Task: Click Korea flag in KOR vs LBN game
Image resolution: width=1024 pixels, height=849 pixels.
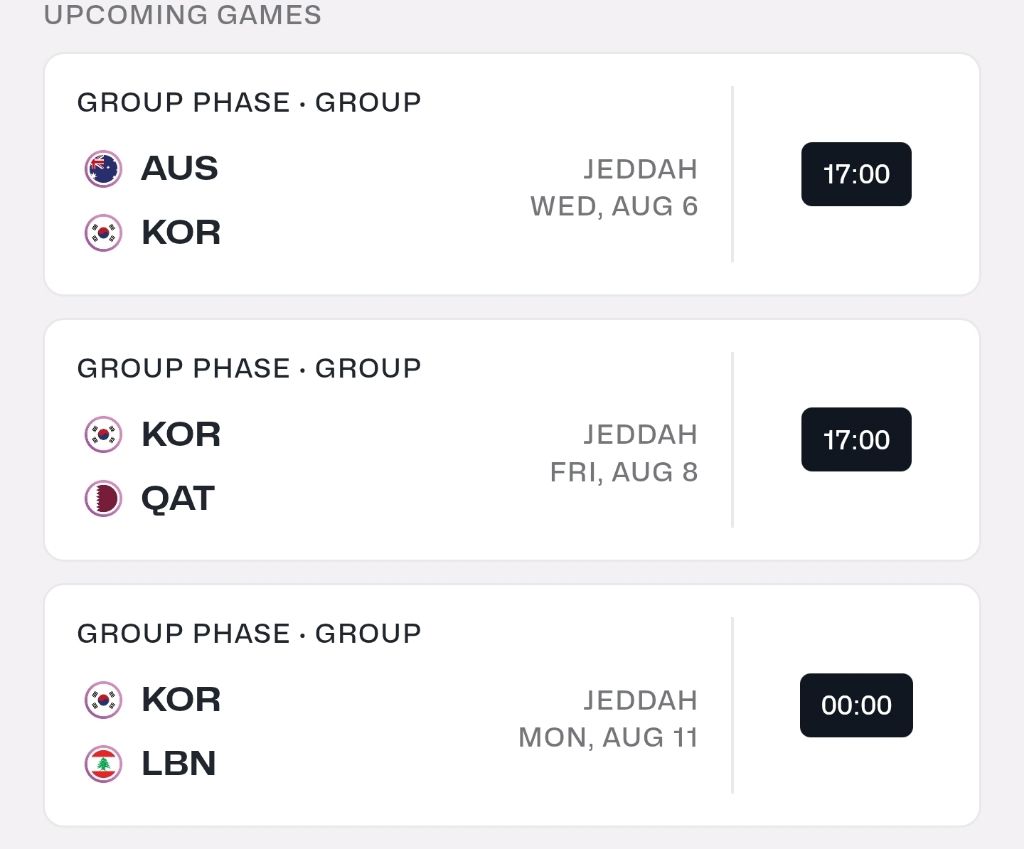Action: click(x=103, y=700)
